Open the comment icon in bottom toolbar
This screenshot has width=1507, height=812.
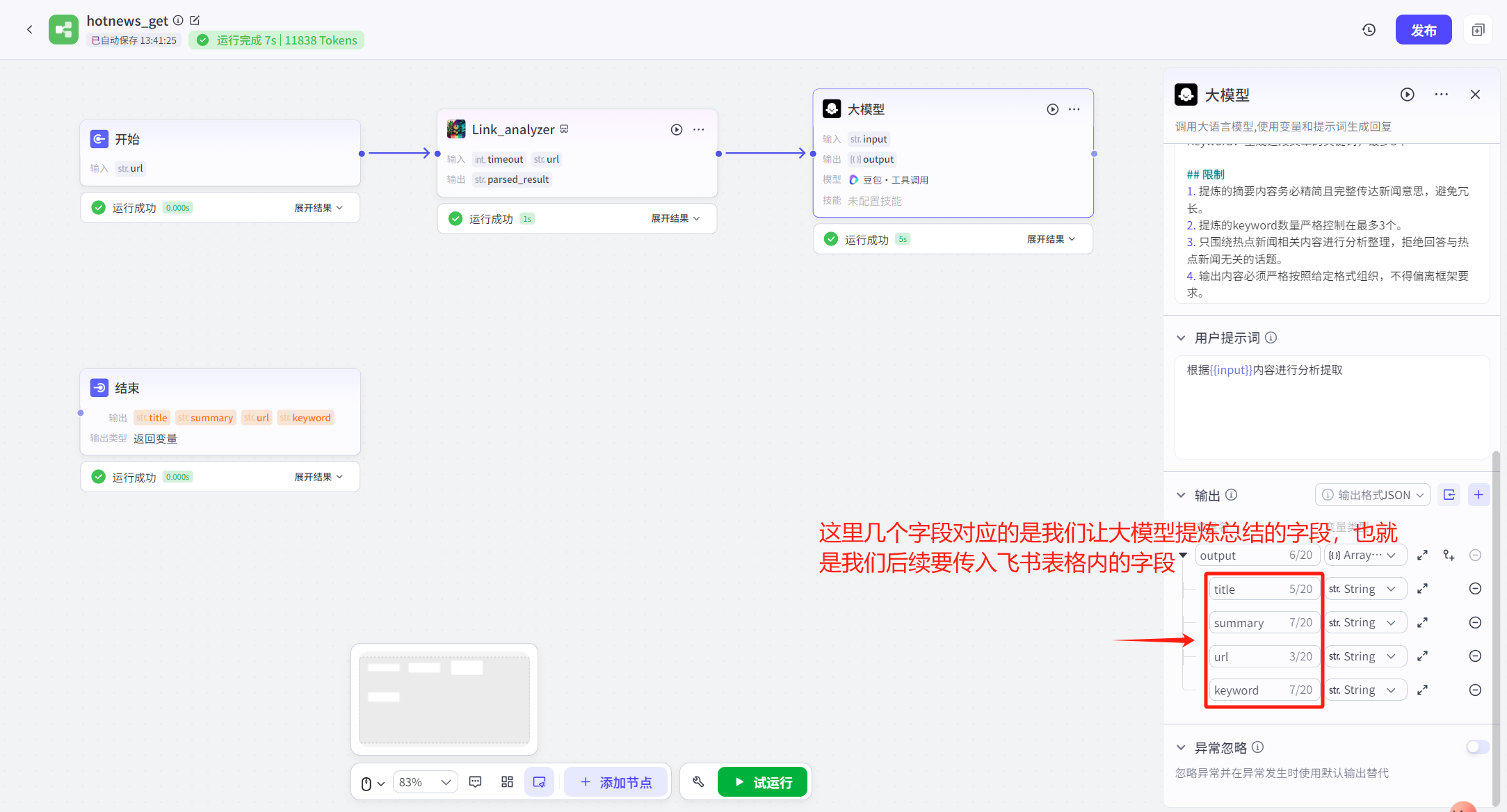click(x=476, y=782)
